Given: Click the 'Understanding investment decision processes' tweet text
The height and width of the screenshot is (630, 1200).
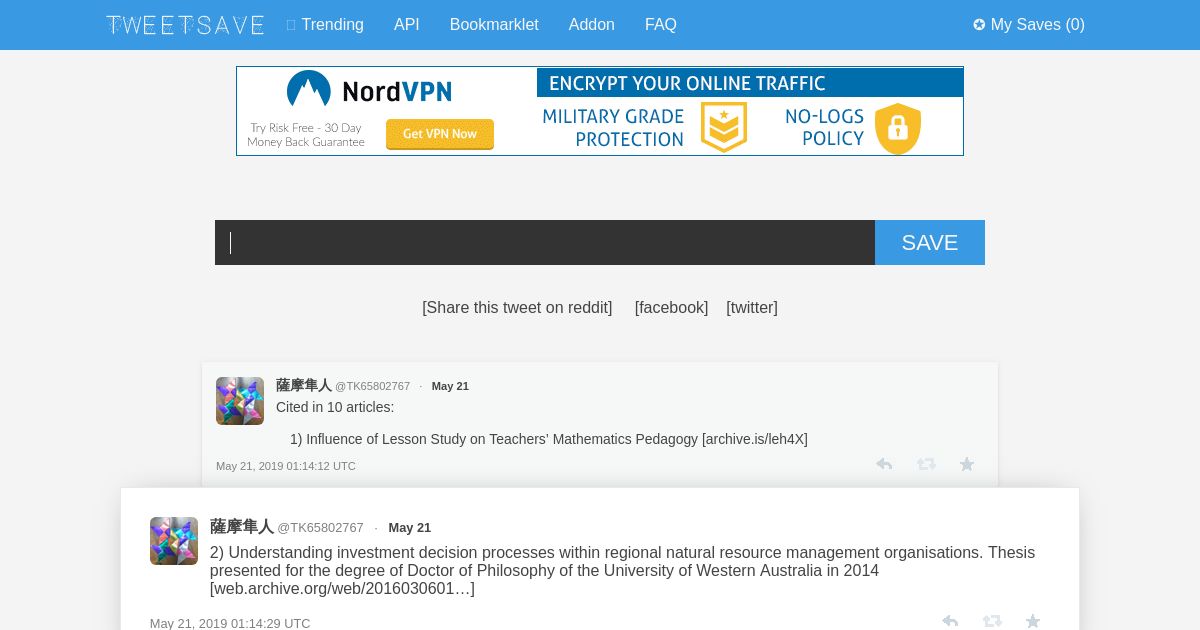Looking at the screenshot, I should [x=622, y=570].
